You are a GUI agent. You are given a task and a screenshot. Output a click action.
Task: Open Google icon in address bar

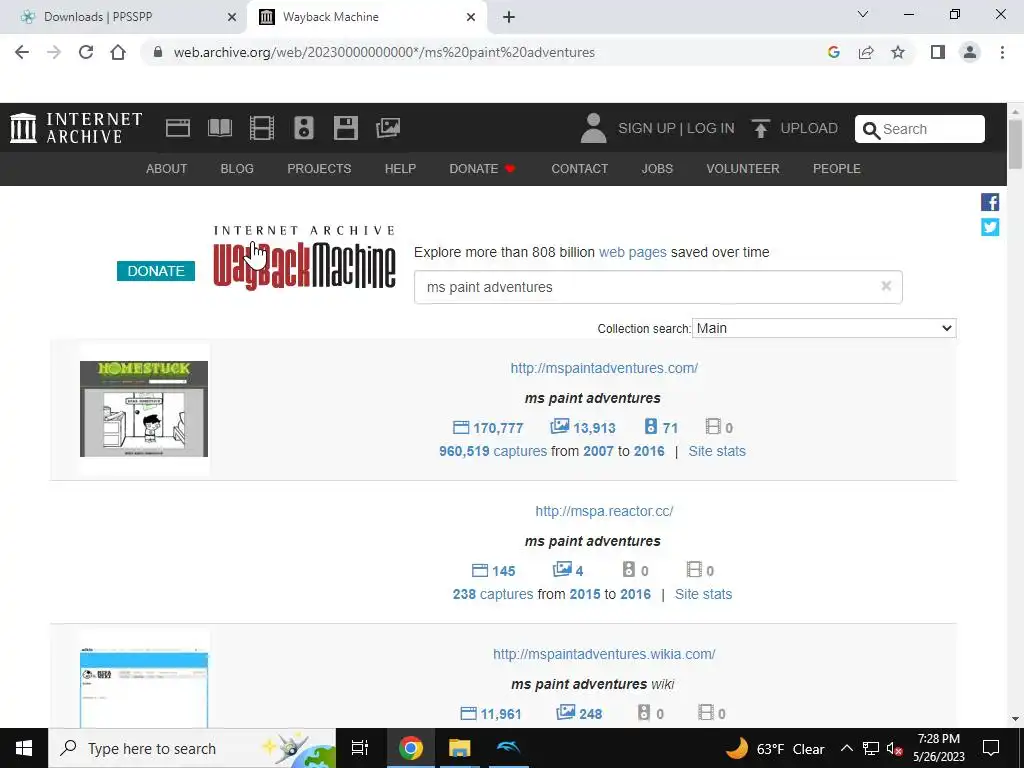pos(833,52)
